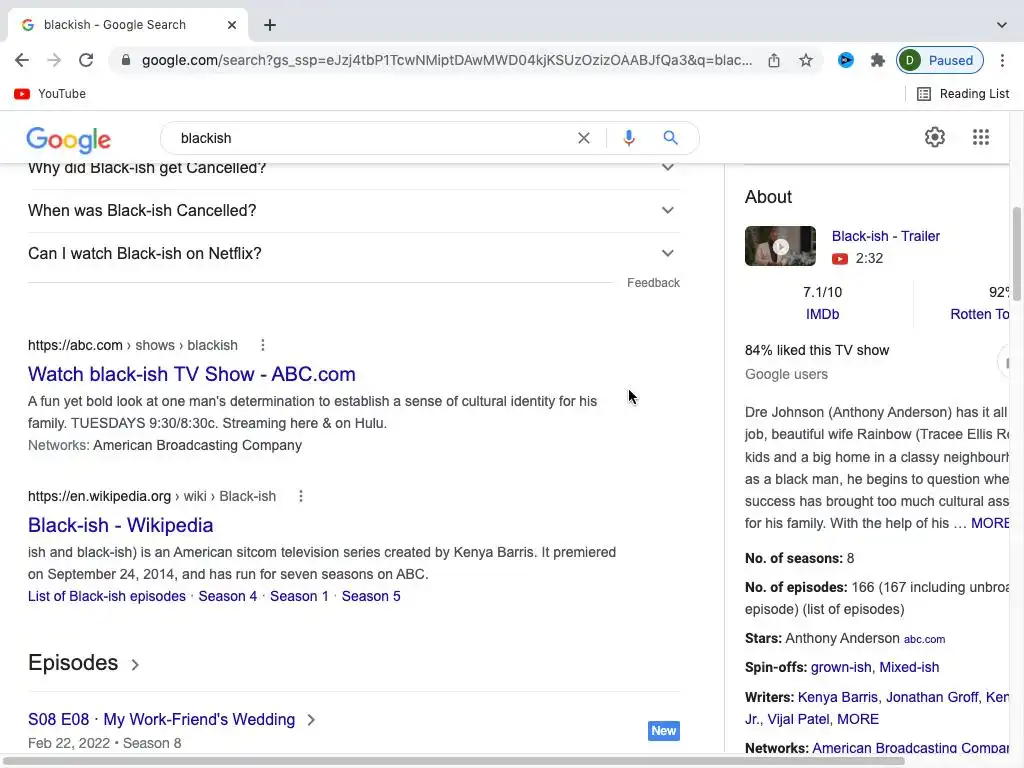
Task: Open the YouTube bookmark
Action: pyautogui.click(x=50, y=94)
